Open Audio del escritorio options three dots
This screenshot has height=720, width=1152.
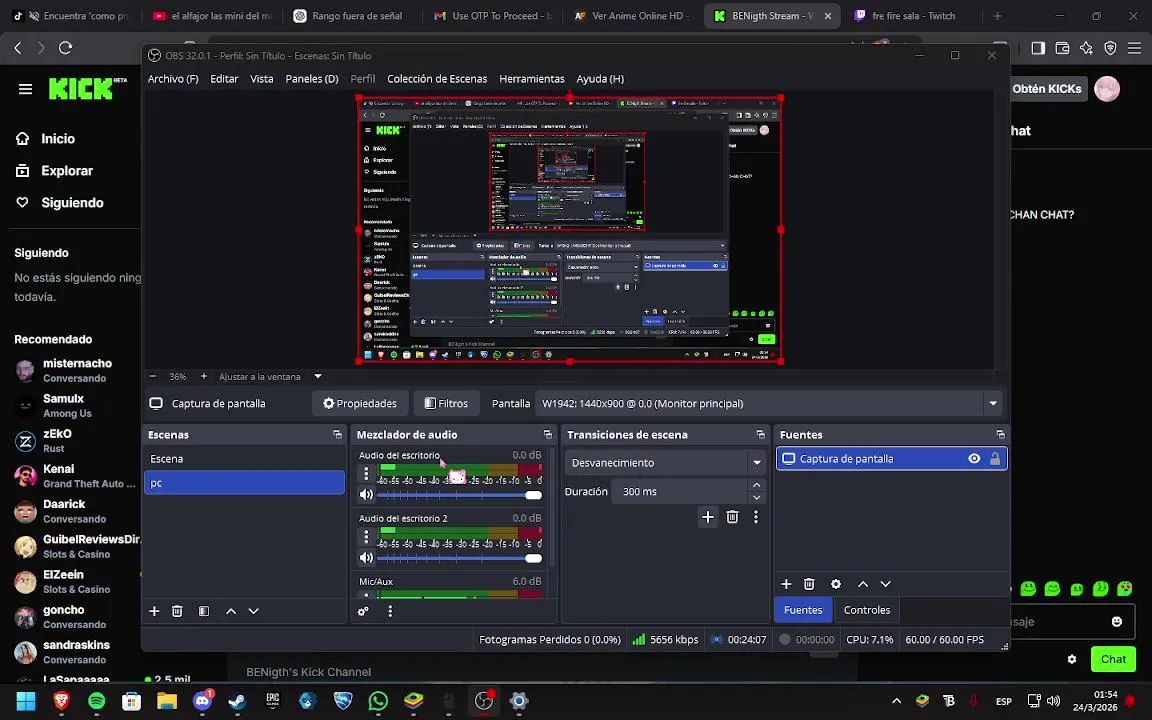tap(366, 474)
